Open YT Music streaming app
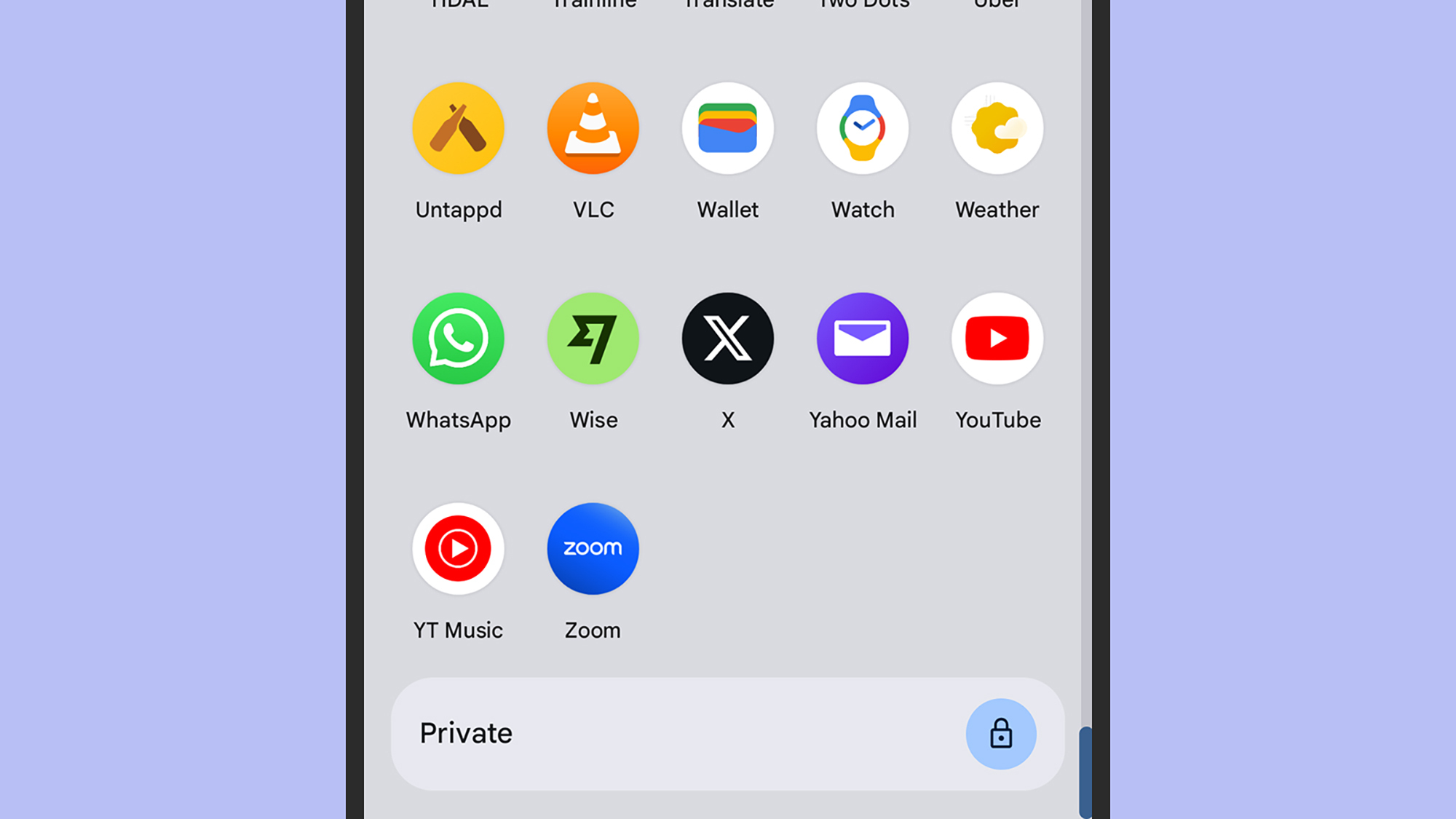1456x819 pixels. pyautogui.click(x=458, y=548)
